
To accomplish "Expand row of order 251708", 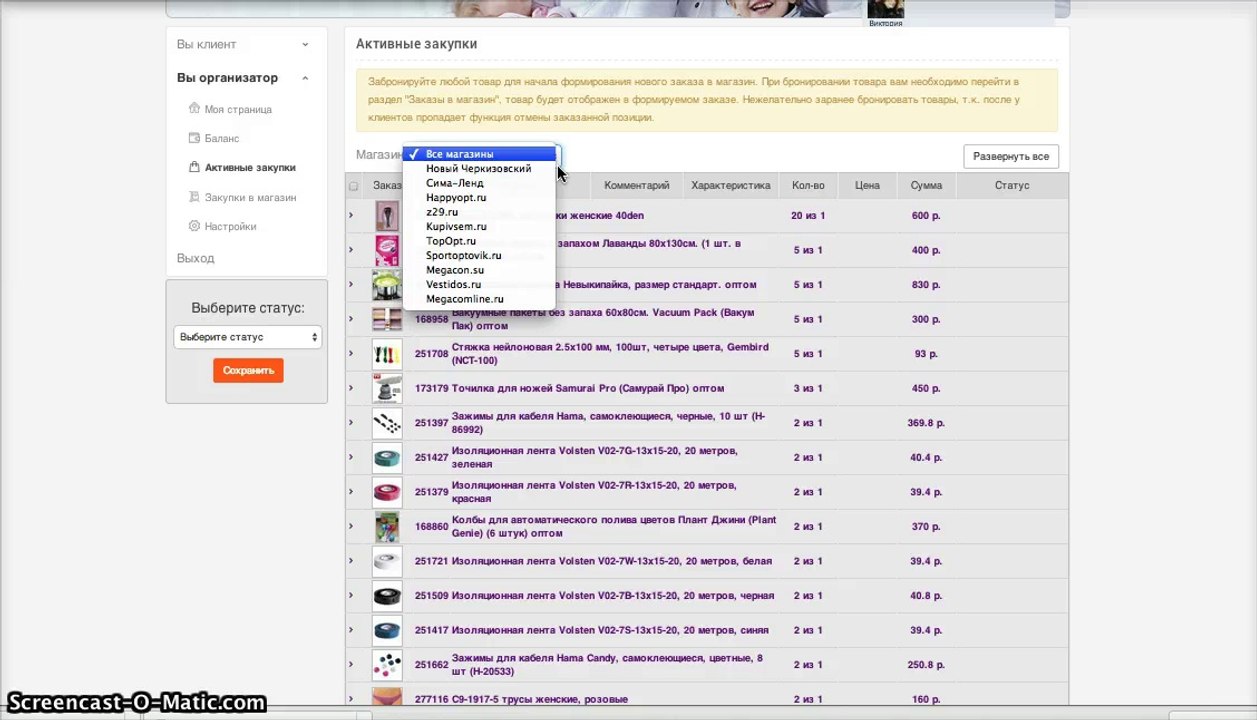I will click(x=351, y=354).
